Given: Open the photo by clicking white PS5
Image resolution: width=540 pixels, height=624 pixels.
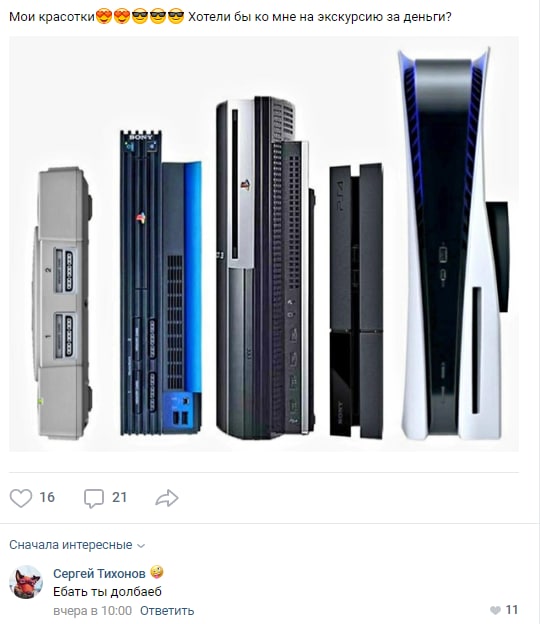Looking at the screenshot, I should (x=454, y=244).
